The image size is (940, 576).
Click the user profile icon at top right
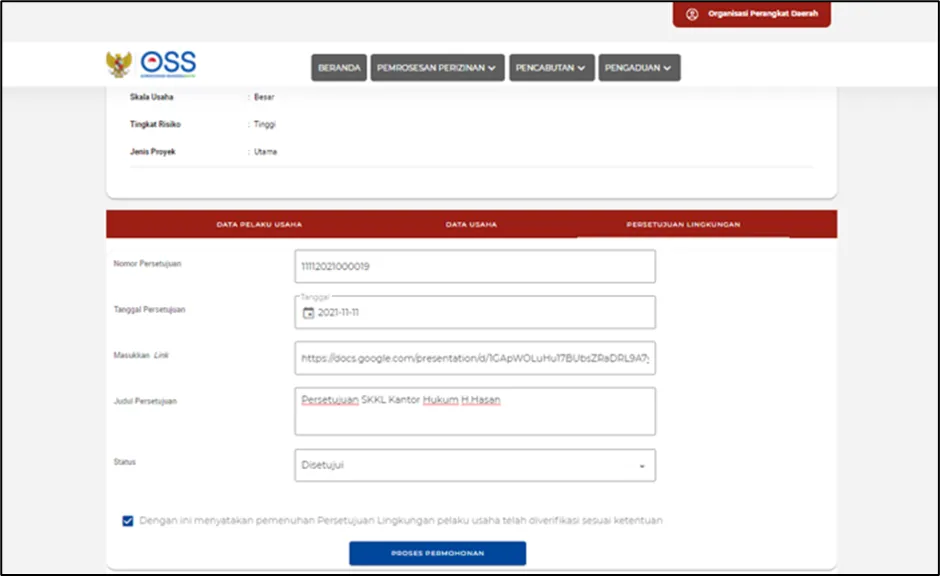click(x=692, y=15)
